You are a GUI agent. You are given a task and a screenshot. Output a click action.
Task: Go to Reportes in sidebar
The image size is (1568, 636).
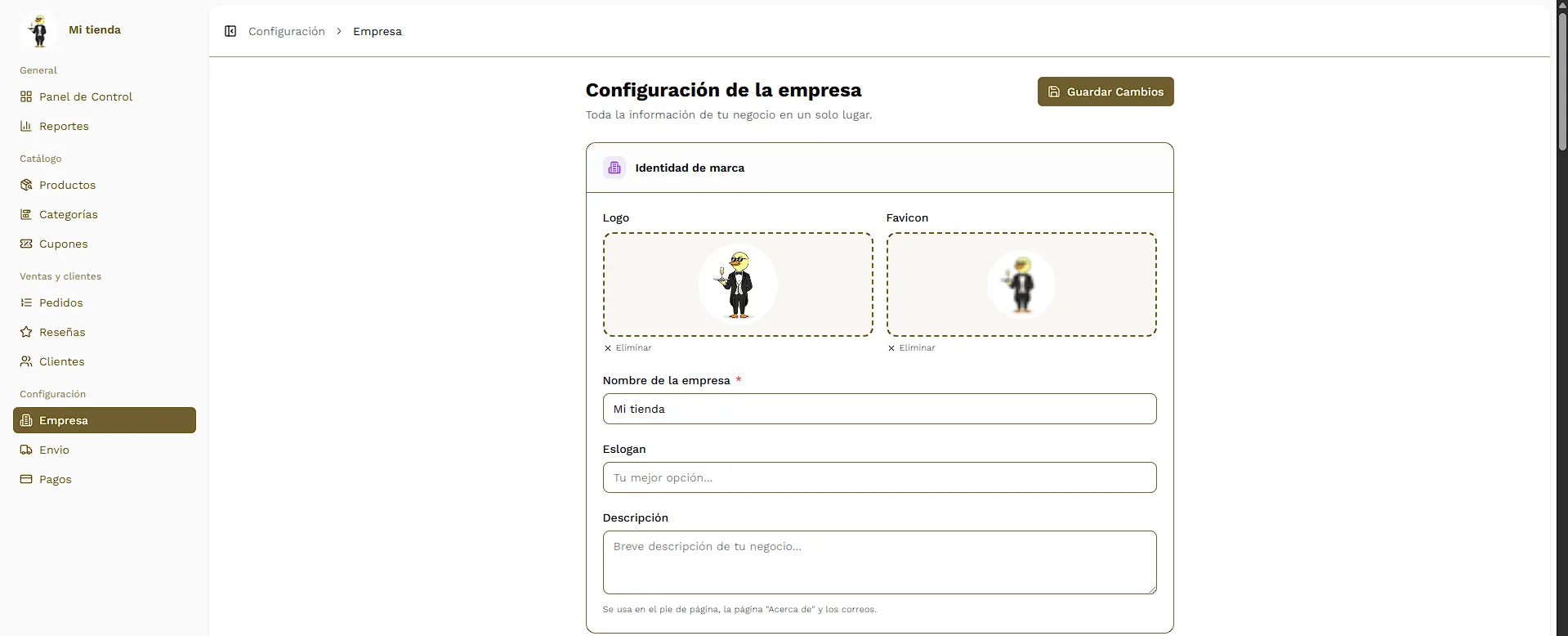(x=105, y=126)
